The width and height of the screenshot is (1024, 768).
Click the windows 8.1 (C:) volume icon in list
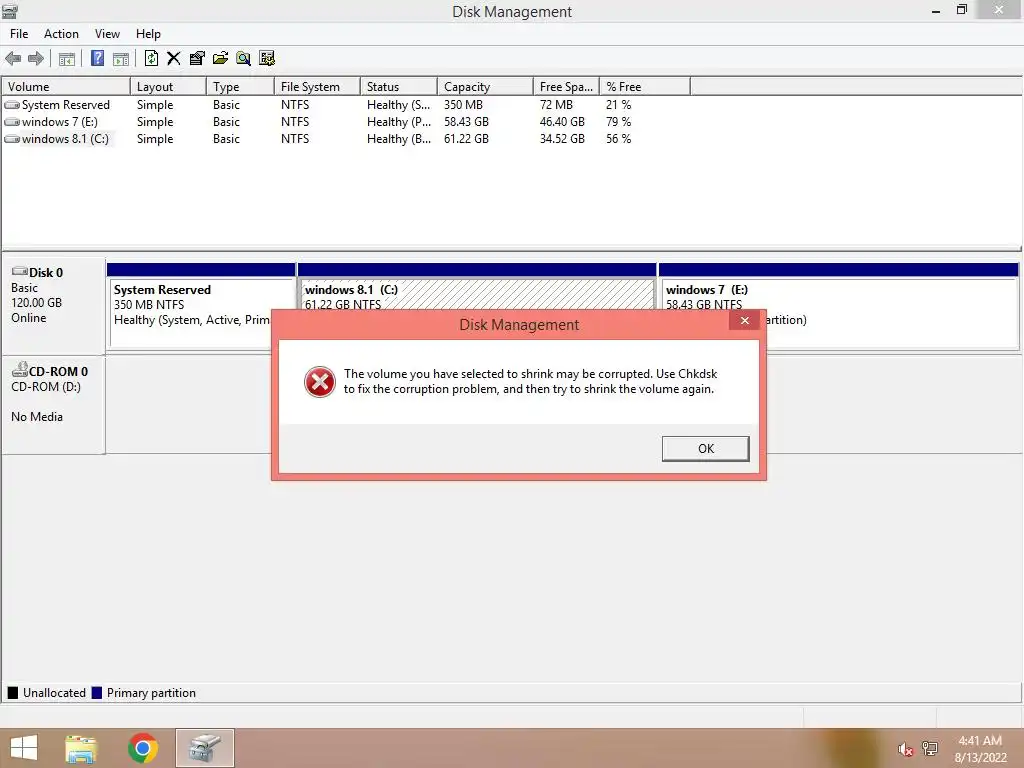(12, 138)
